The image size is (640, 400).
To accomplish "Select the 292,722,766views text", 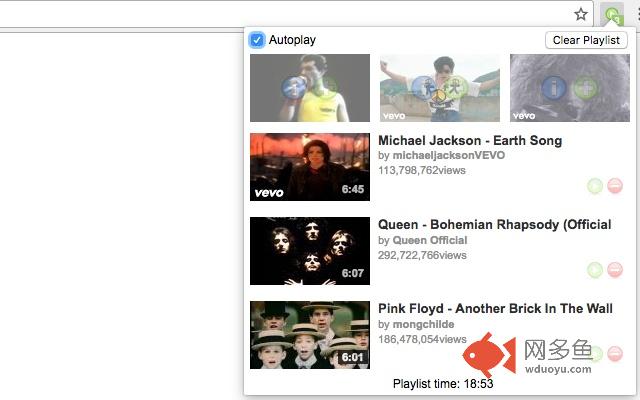I will 422,256.
